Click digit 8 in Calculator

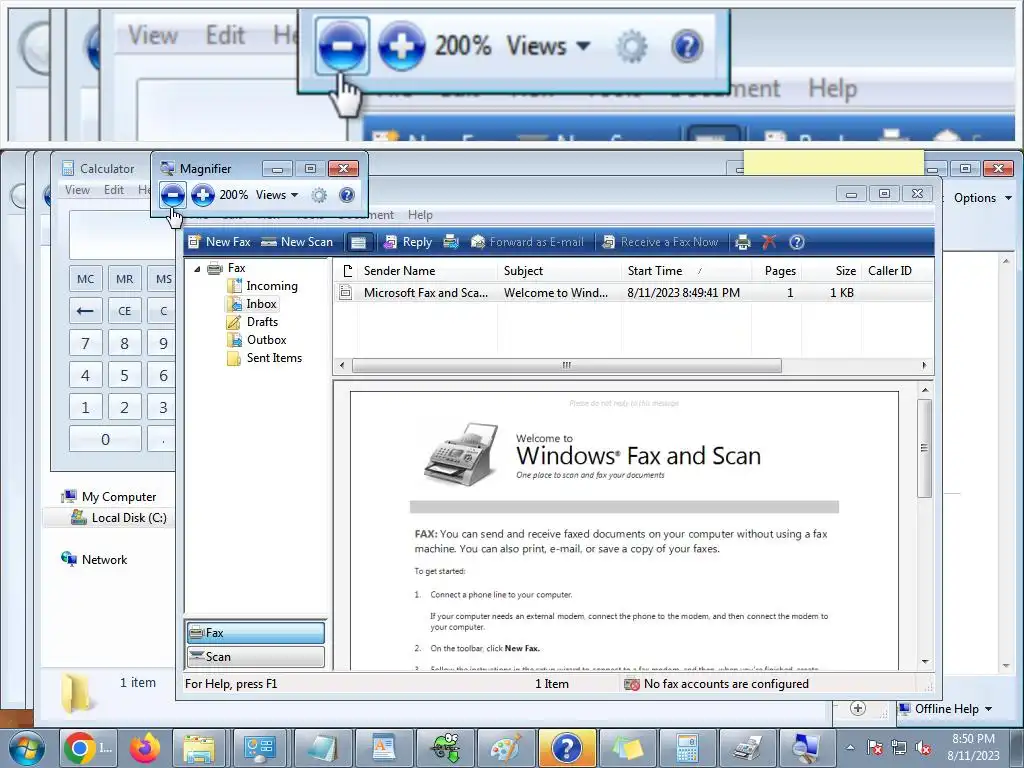pos(124,343)
